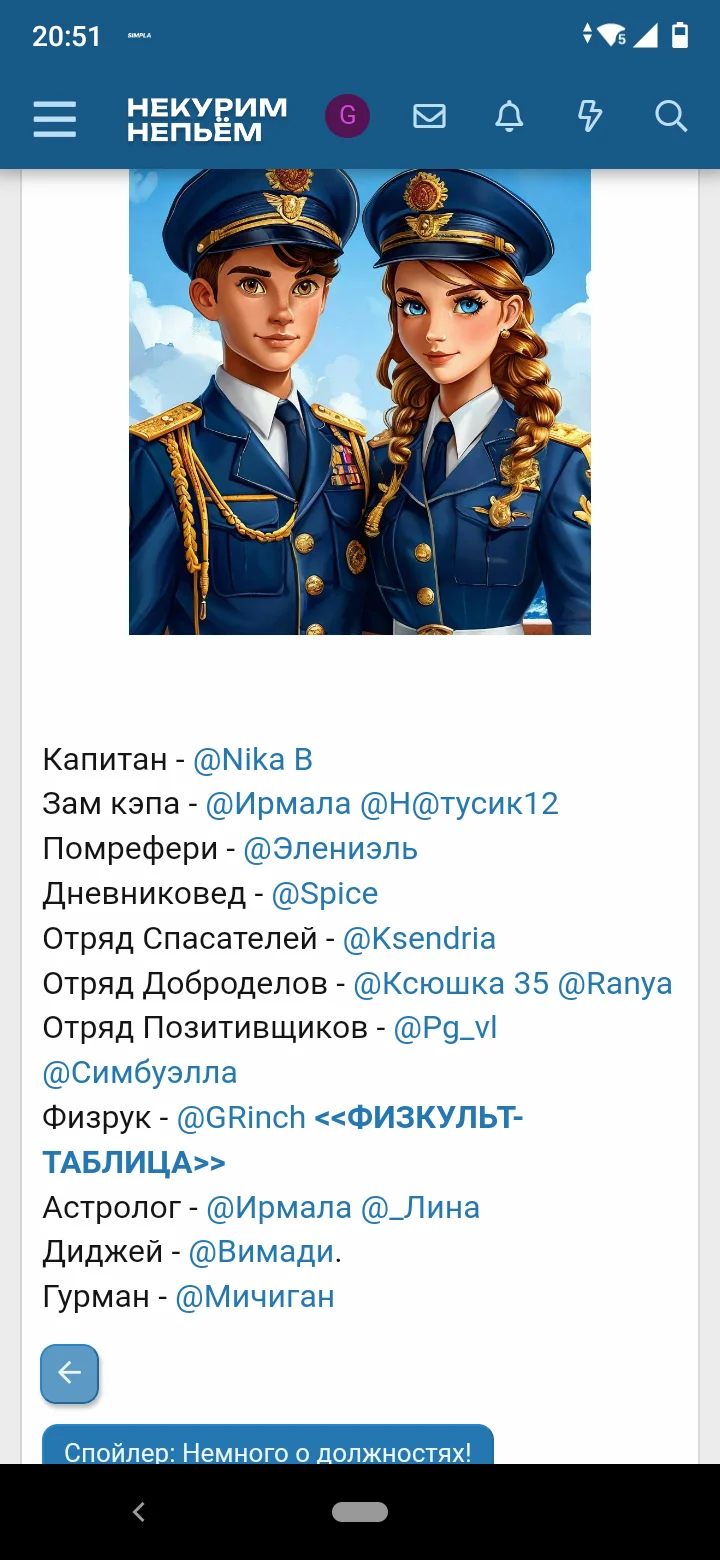This screenshot has width=720, height=1560.
Task: Open the @GRinch profile mention
Action: 241,1118
